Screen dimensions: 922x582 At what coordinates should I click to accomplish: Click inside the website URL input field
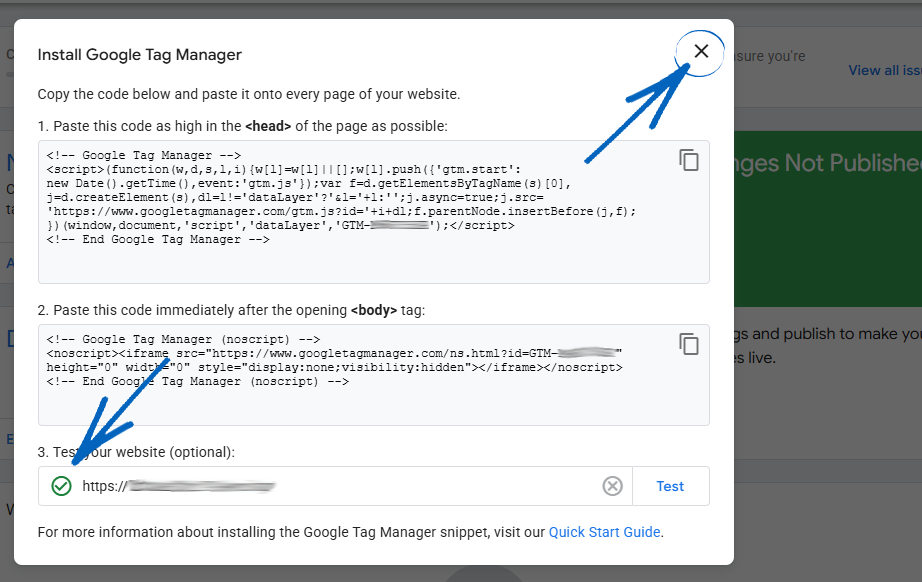[x=335, y=486]
